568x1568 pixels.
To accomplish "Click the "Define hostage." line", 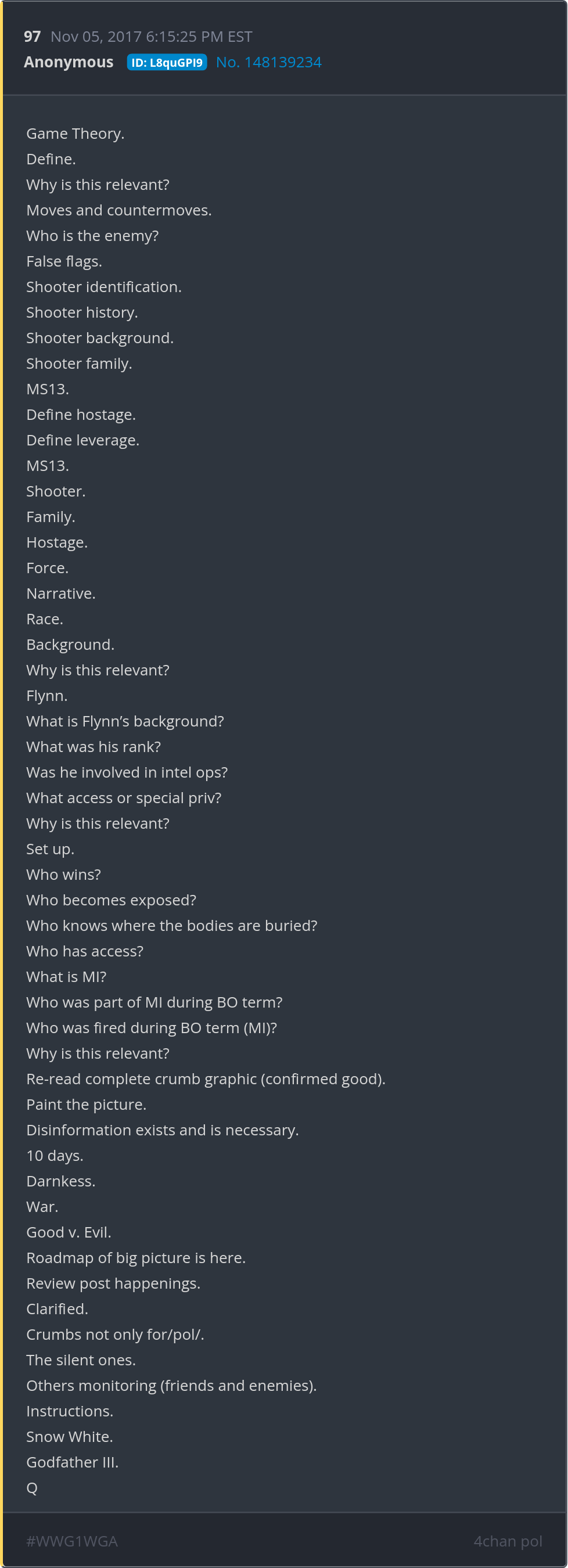I will click(81, 415).
